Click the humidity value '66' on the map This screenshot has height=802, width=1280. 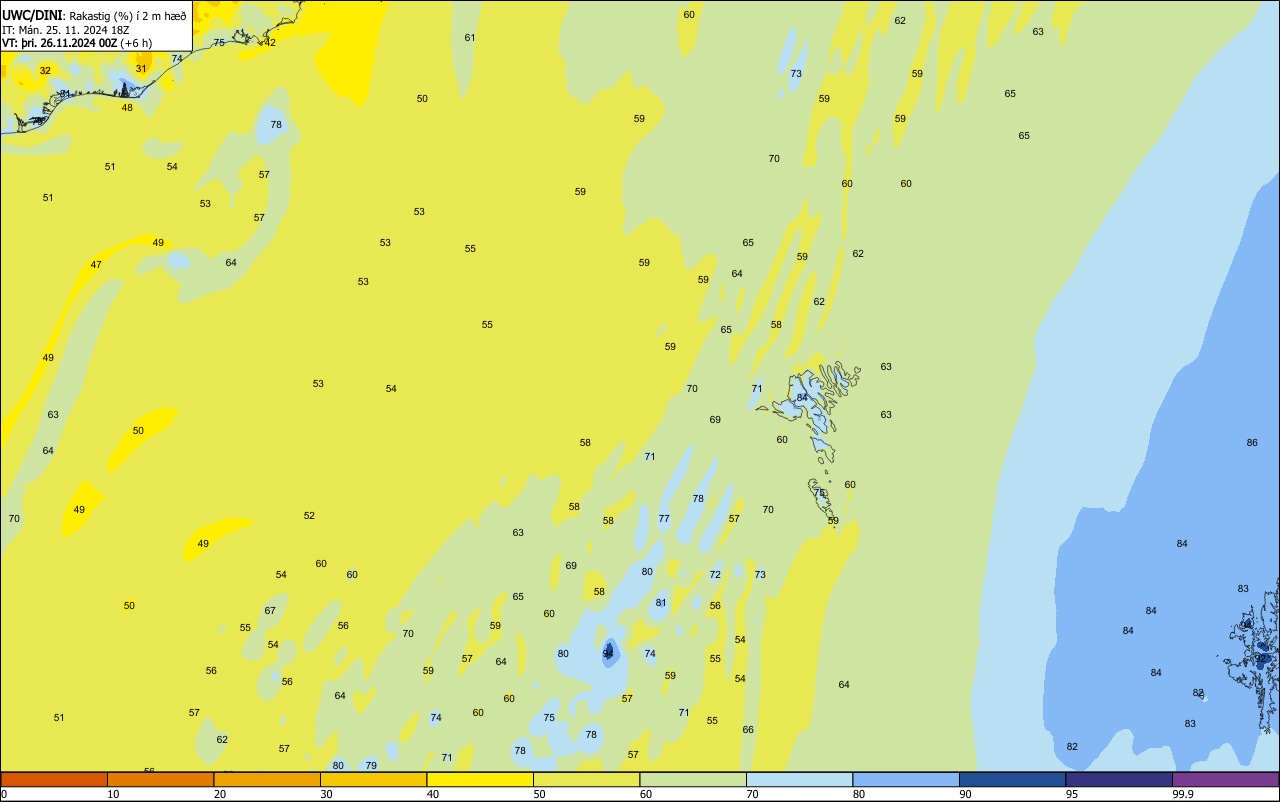[748, 729]
